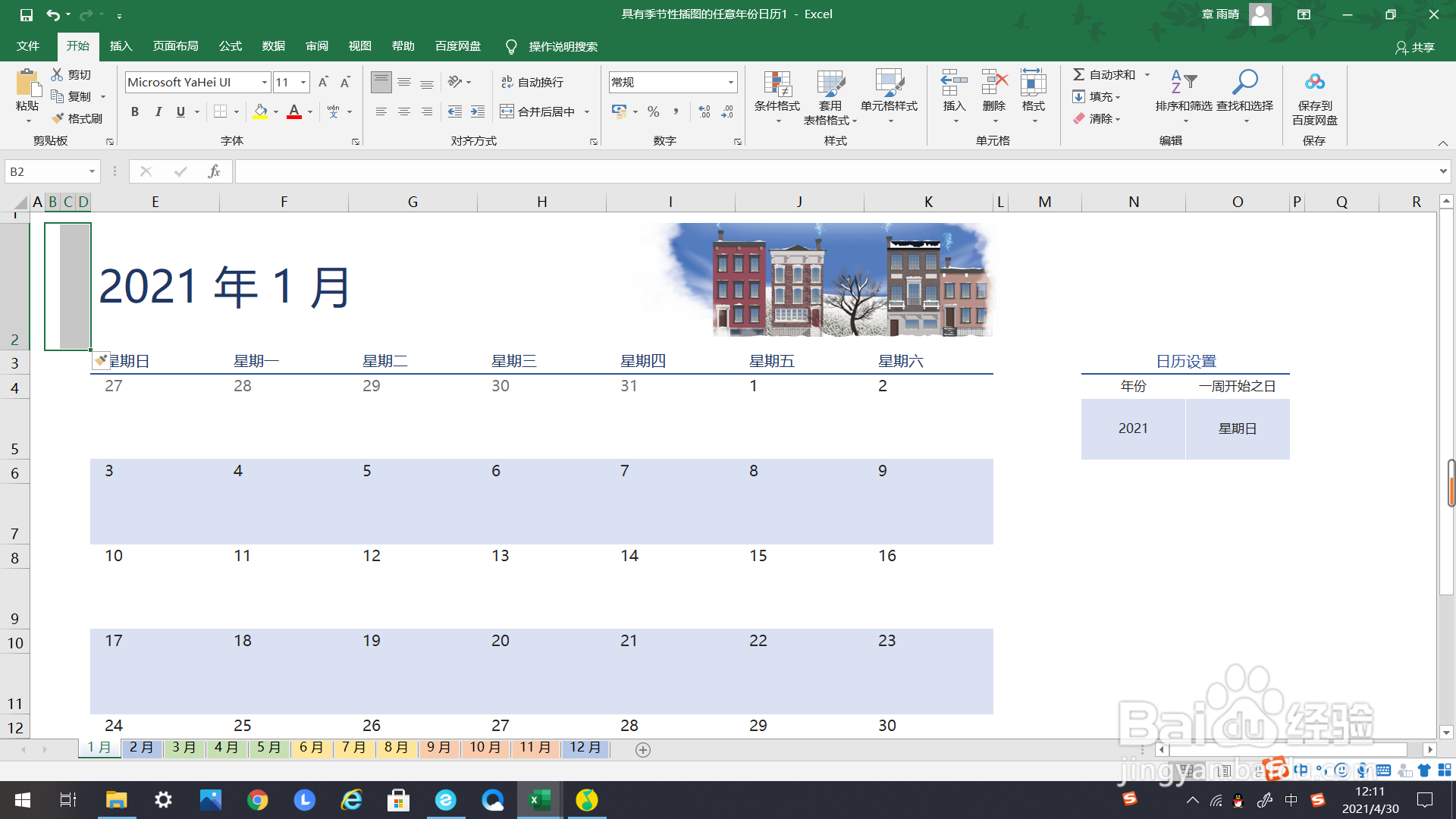This screenshot has height=819, width=1456.
Task: Decrease font size with the small A icon
Action: pyautogui.click(x=345, y=82)
